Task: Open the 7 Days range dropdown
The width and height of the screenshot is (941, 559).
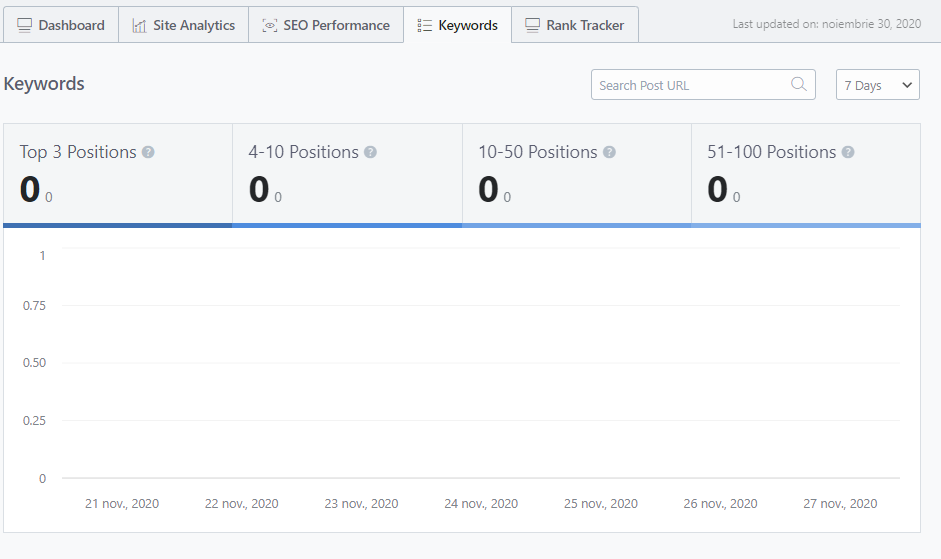Action: pyautogui.click(x=877, y=85)
